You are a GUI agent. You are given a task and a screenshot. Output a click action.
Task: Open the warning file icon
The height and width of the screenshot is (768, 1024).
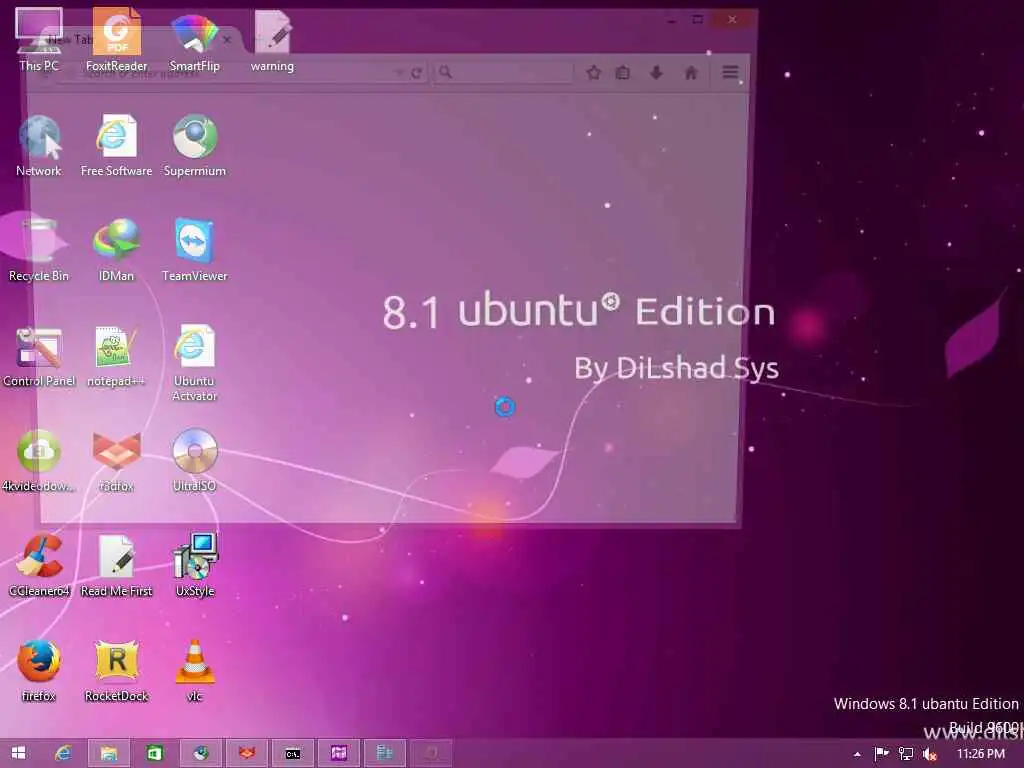pyautogui.click(x=272, y=40)
